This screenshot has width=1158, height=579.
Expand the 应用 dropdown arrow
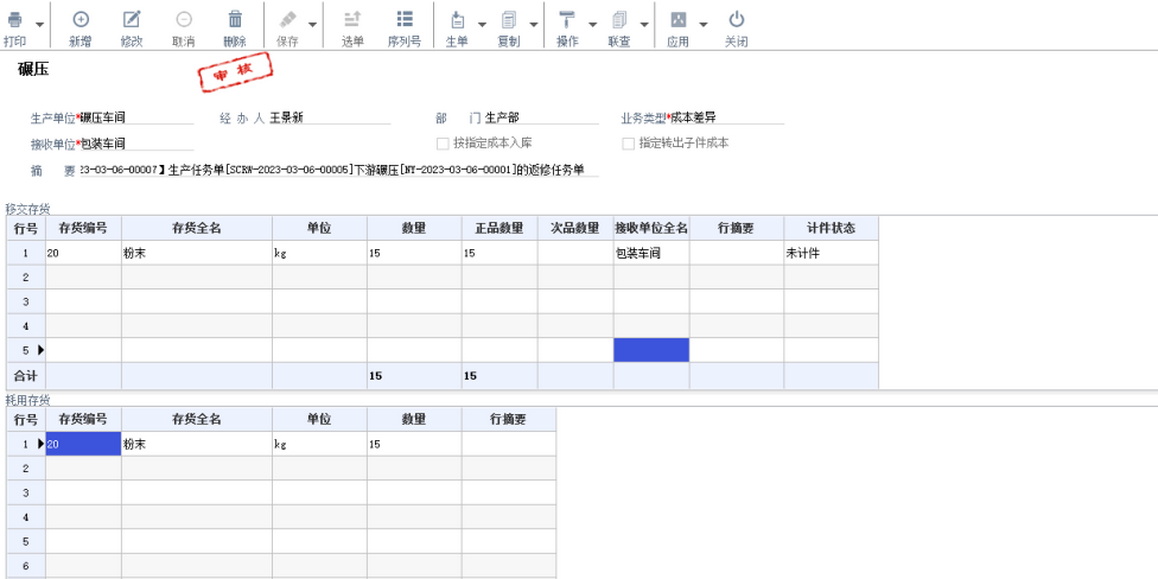[x=703, y=24]
